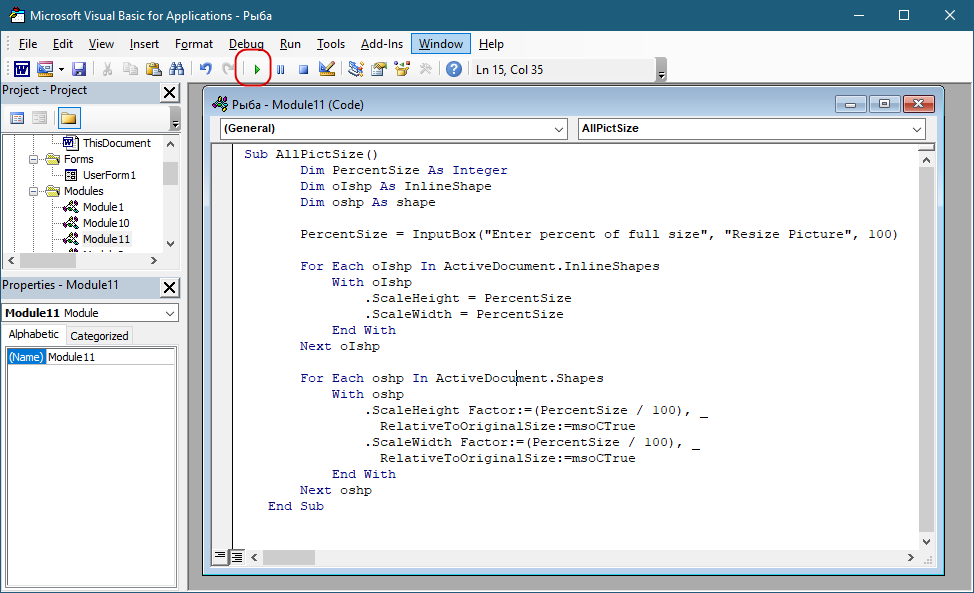
Task: Run the macro with the green play button
Action: [x=257, y=70]
